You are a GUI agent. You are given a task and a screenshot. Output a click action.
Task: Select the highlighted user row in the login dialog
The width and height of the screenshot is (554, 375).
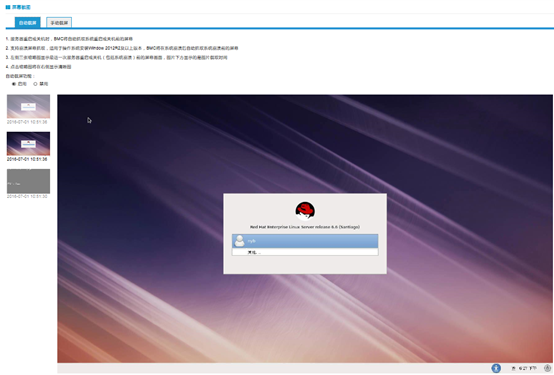point(305,241)
